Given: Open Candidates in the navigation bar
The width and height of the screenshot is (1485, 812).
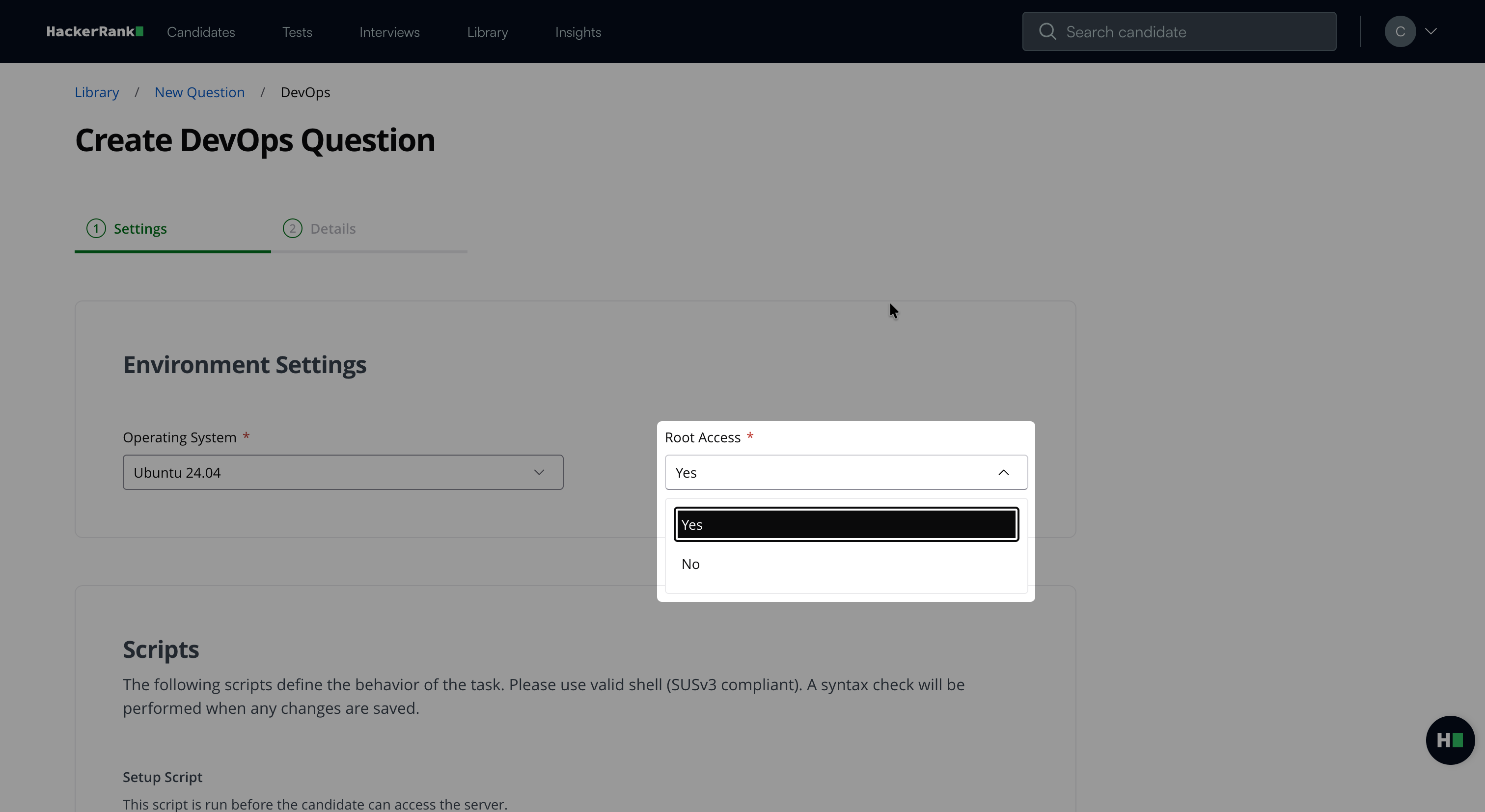Looking at the screenshot, I should (201, 32).
